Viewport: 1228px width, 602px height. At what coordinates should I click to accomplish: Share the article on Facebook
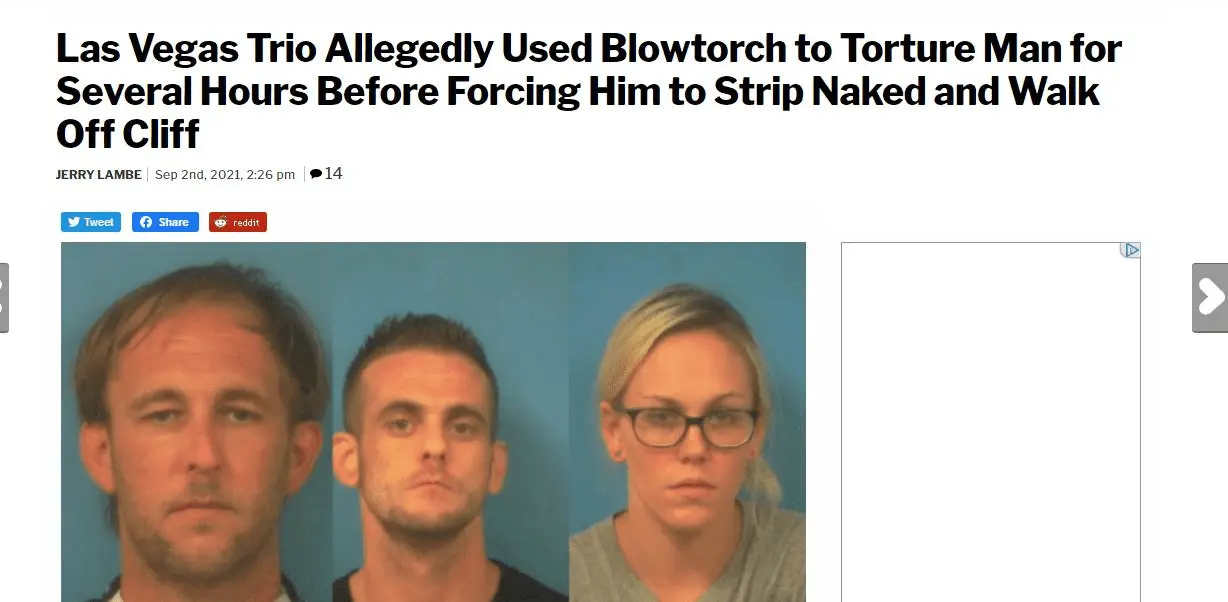coord(165,222)
